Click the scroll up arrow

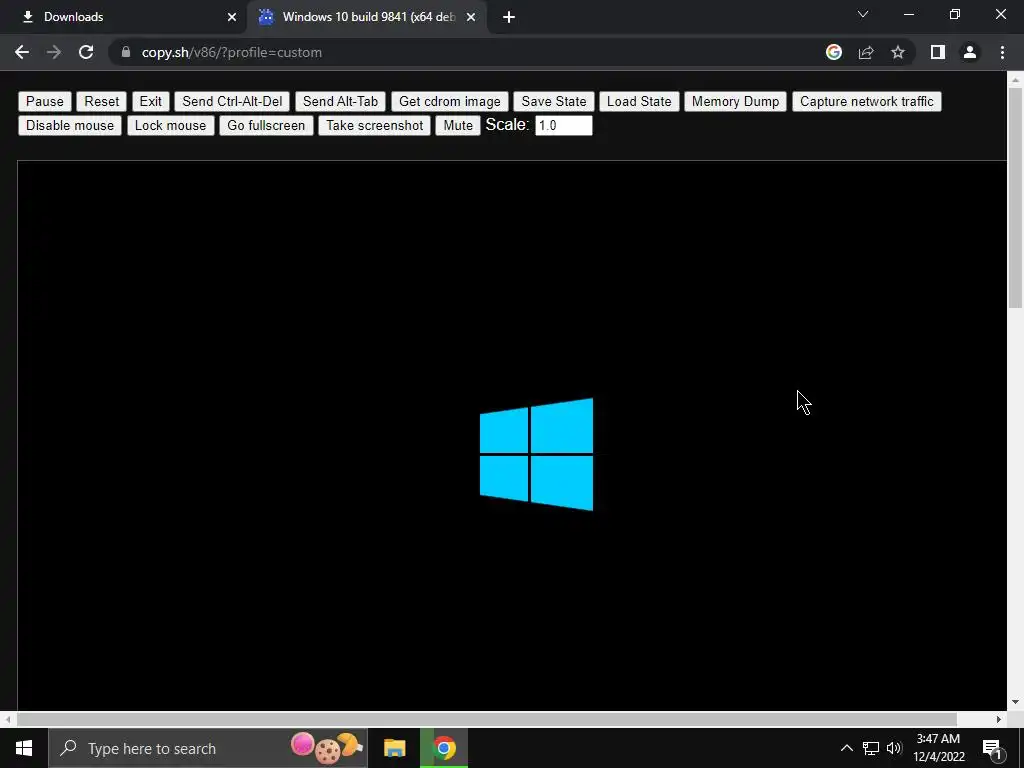(1015, 80)
